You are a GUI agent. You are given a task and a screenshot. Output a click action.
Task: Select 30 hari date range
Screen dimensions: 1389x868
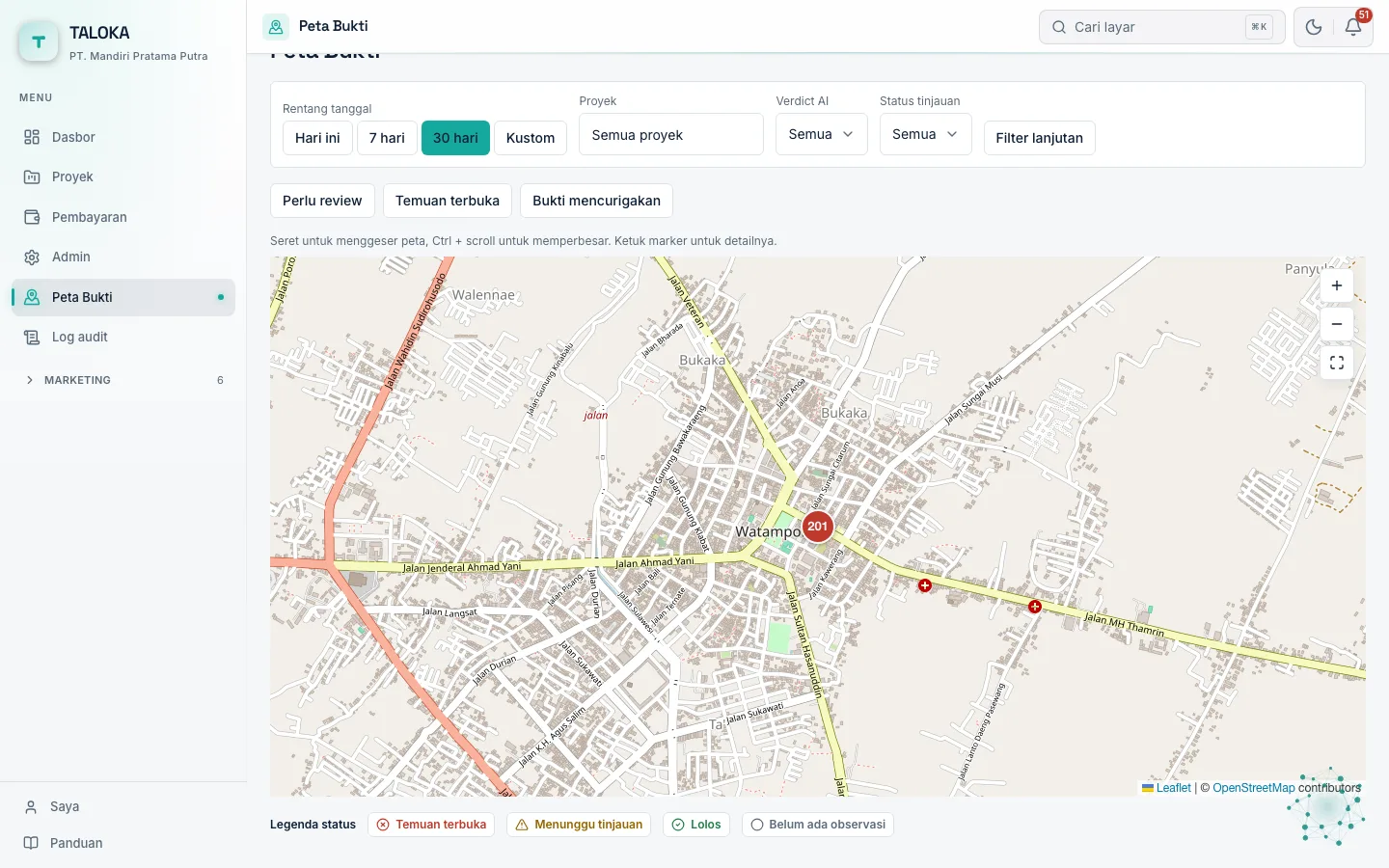coord(455,138)
